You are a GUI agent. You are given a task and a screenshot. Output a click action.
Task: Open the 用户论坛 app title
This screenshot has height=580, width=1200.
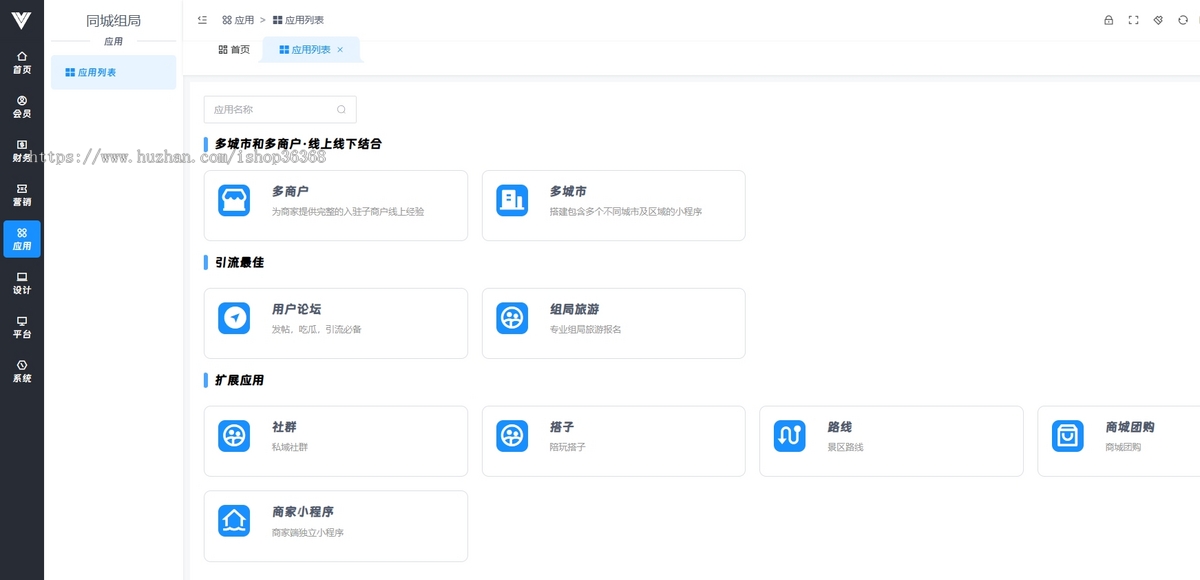click(296, 309)
